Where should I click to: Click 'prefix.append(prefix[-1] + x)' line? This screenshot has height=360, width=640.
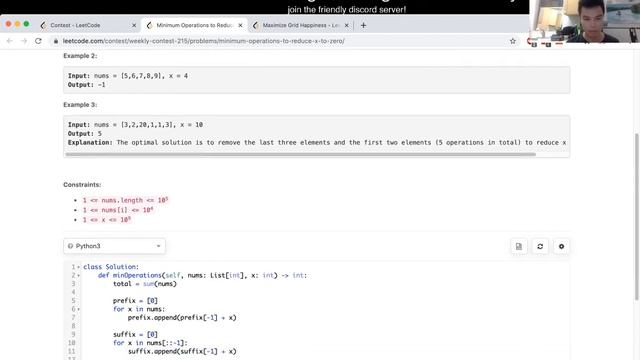coord(182,318)
